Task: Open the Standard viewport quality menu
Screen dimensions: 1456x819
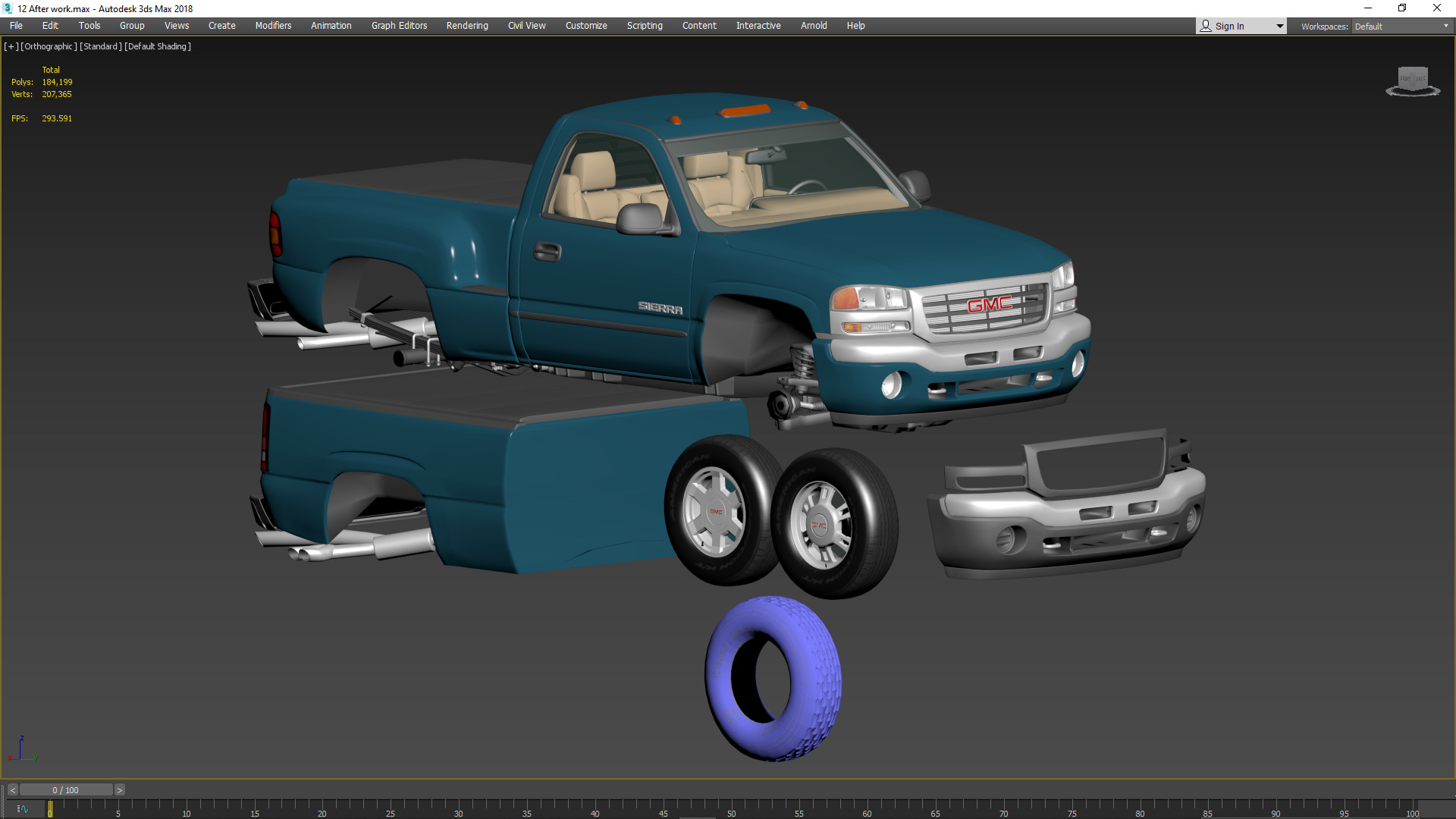Action: point(101,46)
